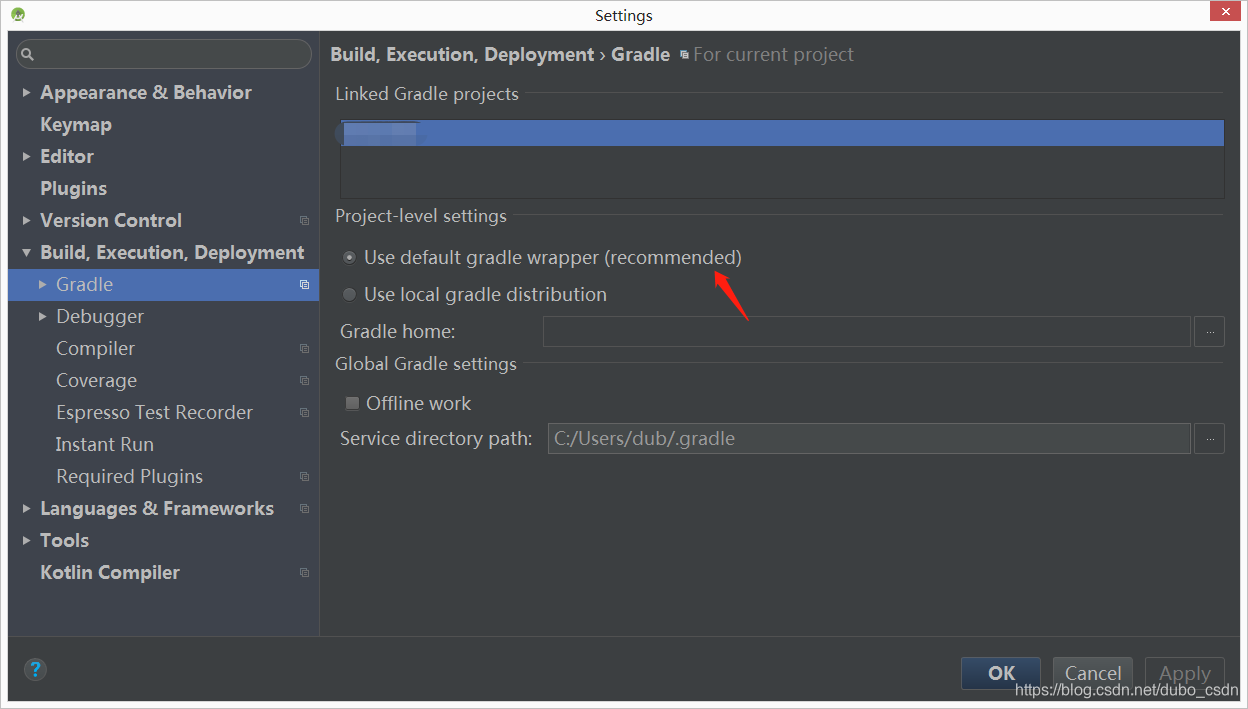Click the project icon beside Languages & Frameworks
Screen dimensions: 1248x709
coord(304,509)
